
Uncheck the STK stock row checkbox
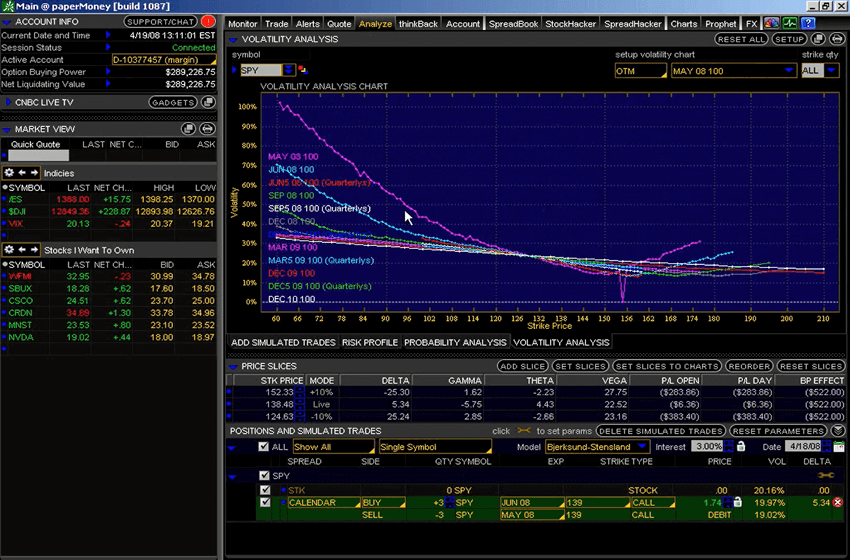[265, 490]
